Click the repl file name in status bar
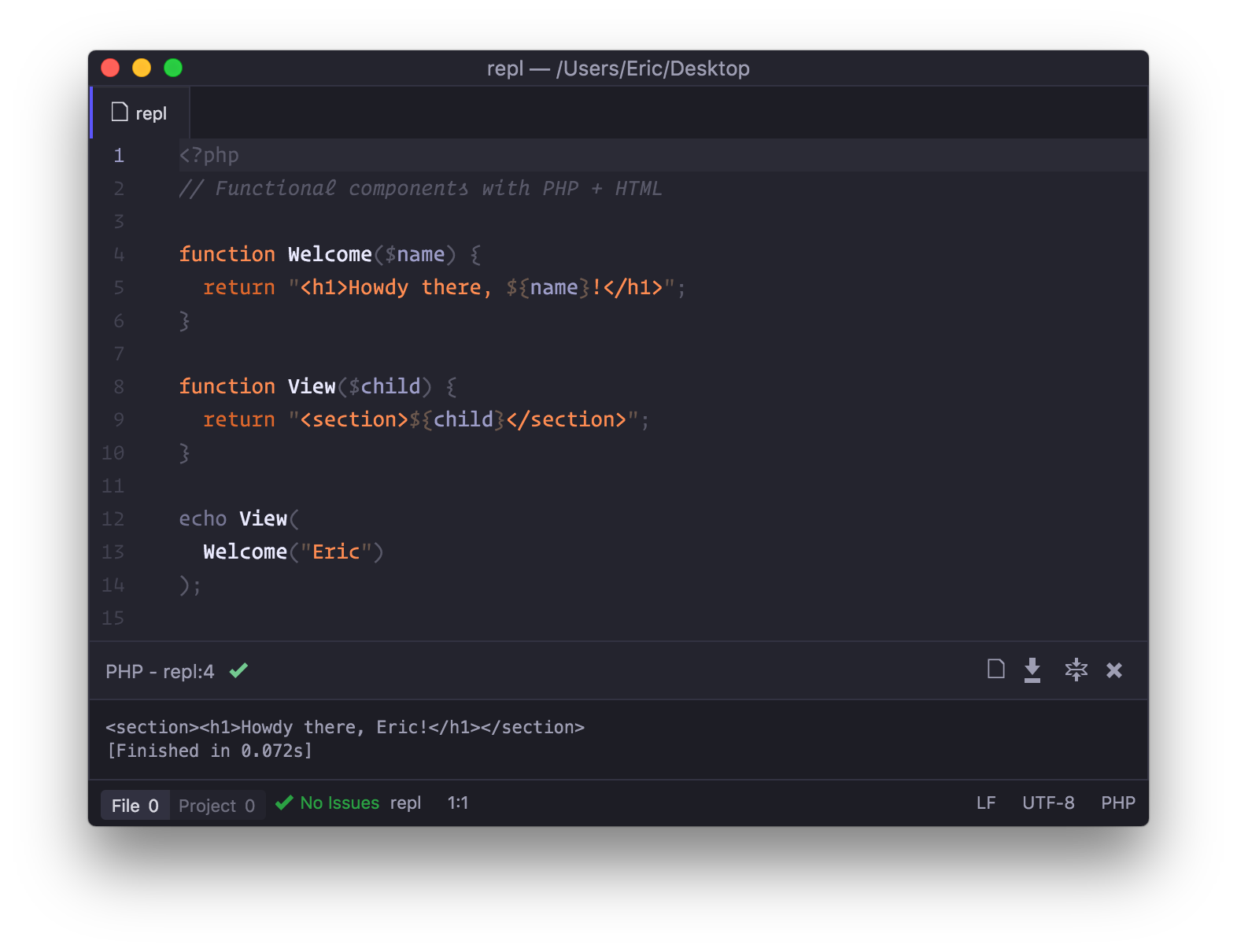This screenshot has width=1237, height=952. 405,803
